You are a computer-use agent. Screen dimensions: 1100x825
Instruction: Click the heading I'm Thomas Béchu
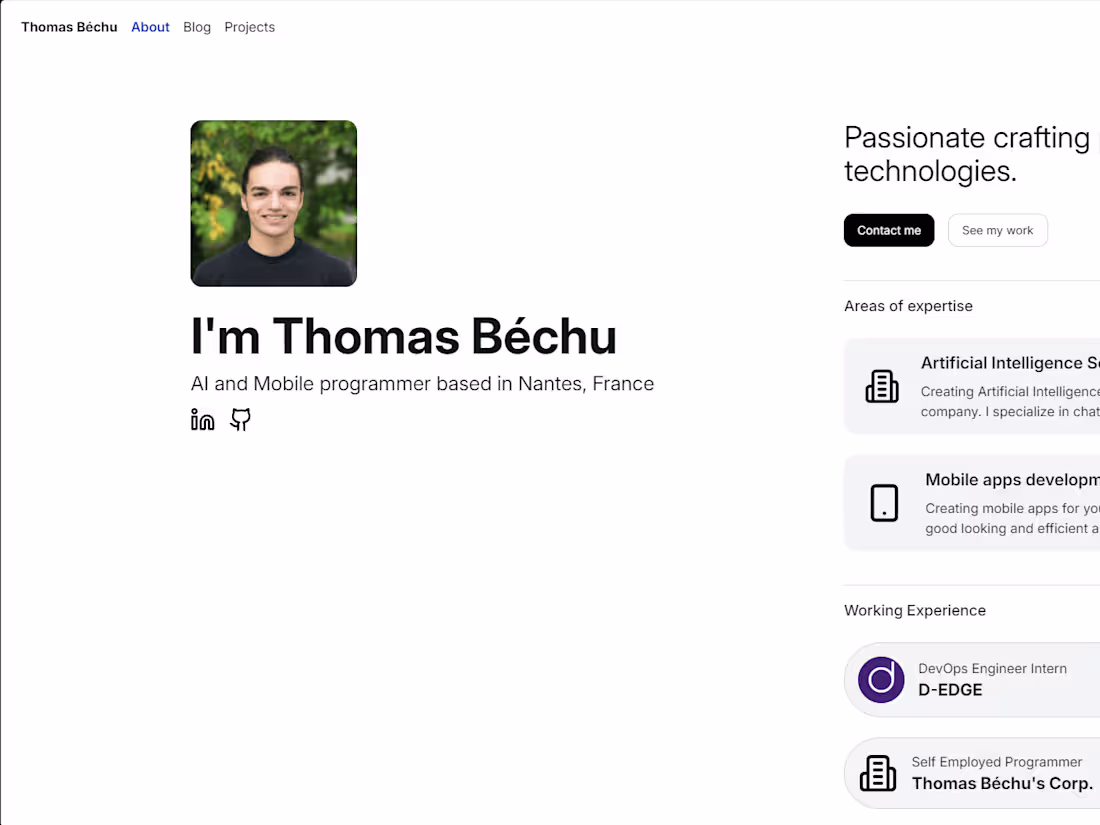point(403,337)
